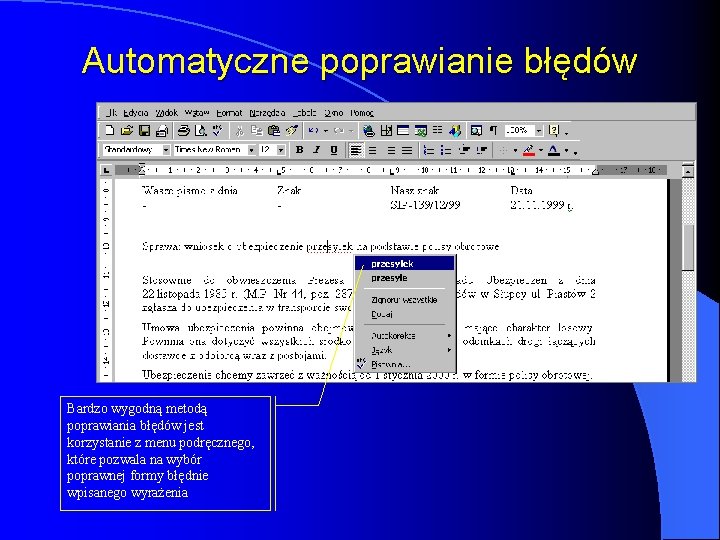Increase the paragraph indent
Image resolution: width=720 pixels, height=540 pixels.
click(x=482, y=150)
